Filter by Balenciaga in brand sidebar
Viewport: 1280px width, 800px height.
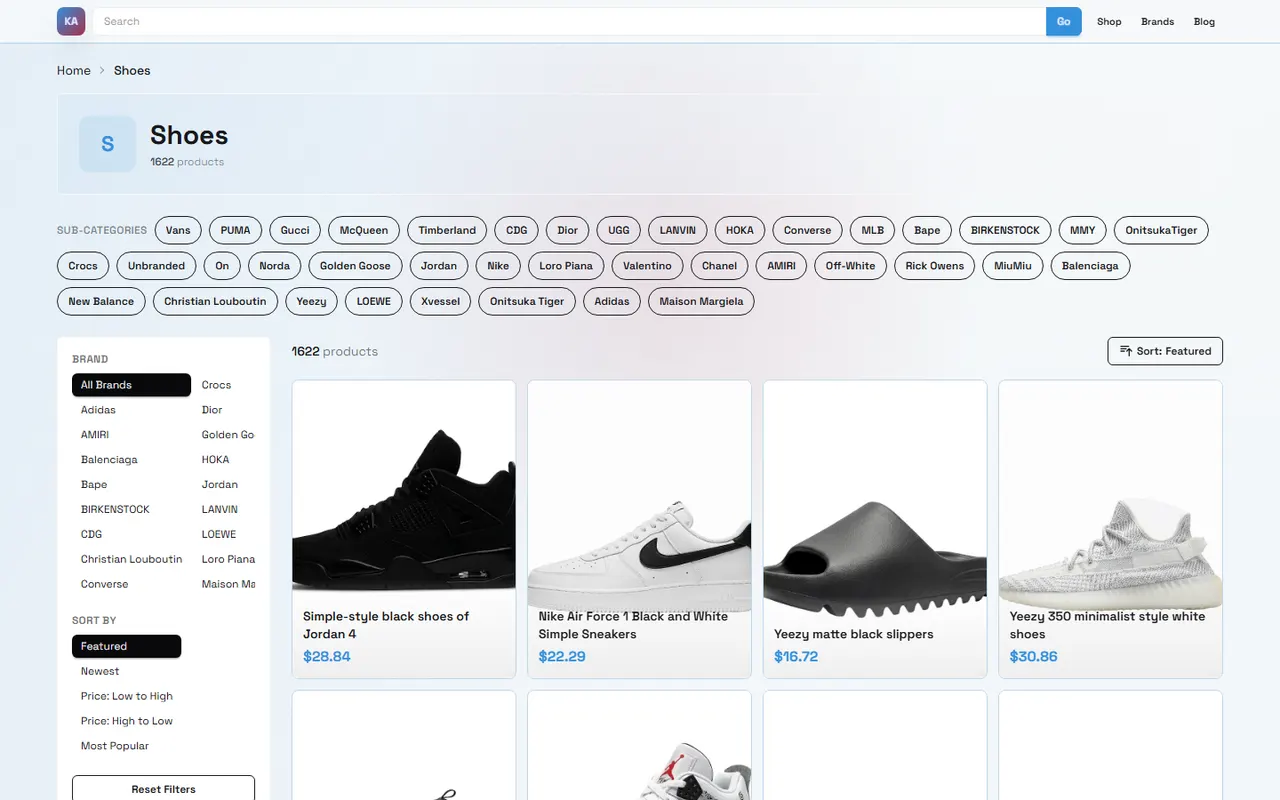tap(131, 460)
